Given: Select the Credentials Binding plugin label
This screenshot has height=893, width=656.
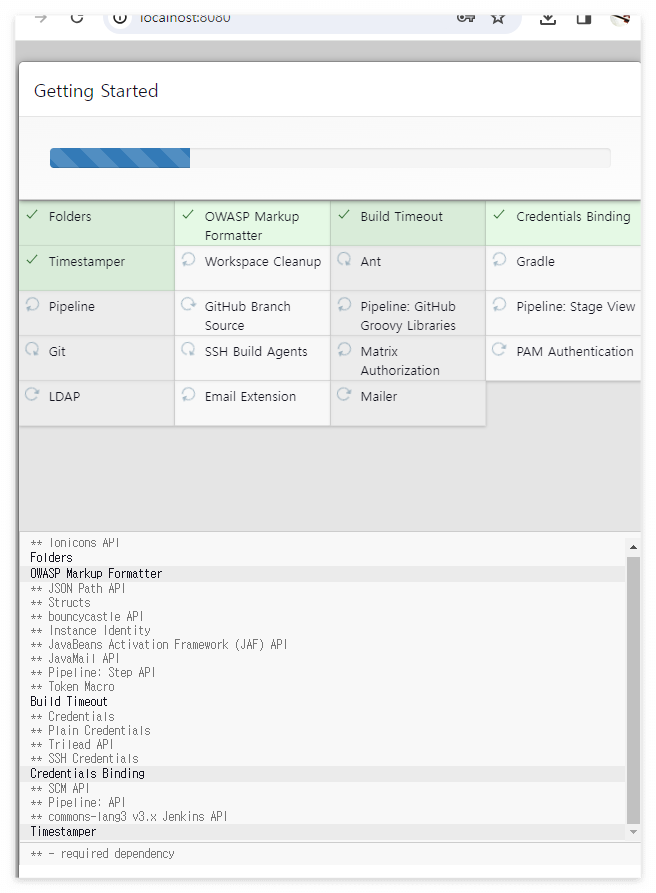Looking at the screenshot, I should 573,216.
